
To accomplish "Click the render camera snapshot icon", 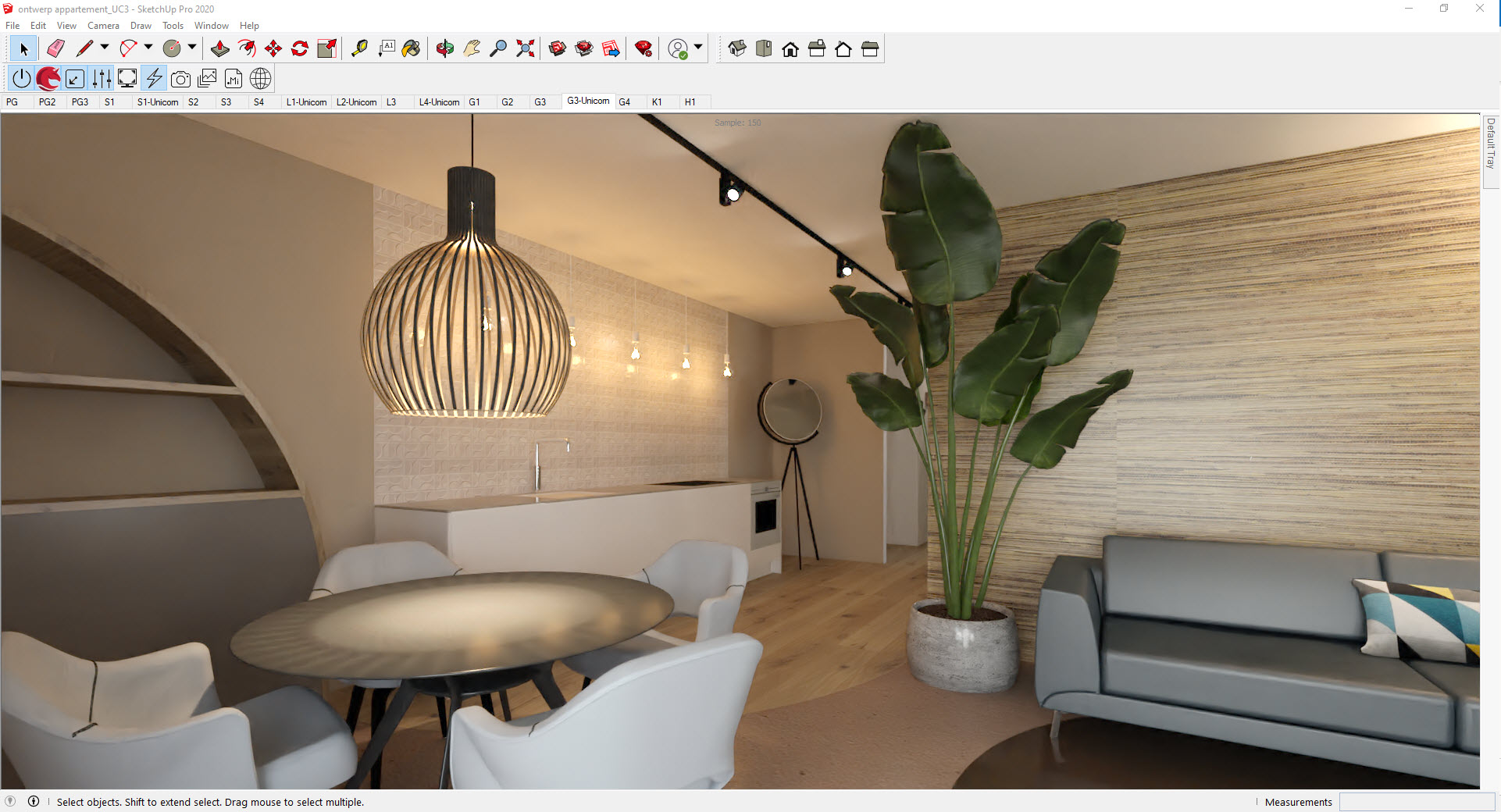I will [180, 79].
